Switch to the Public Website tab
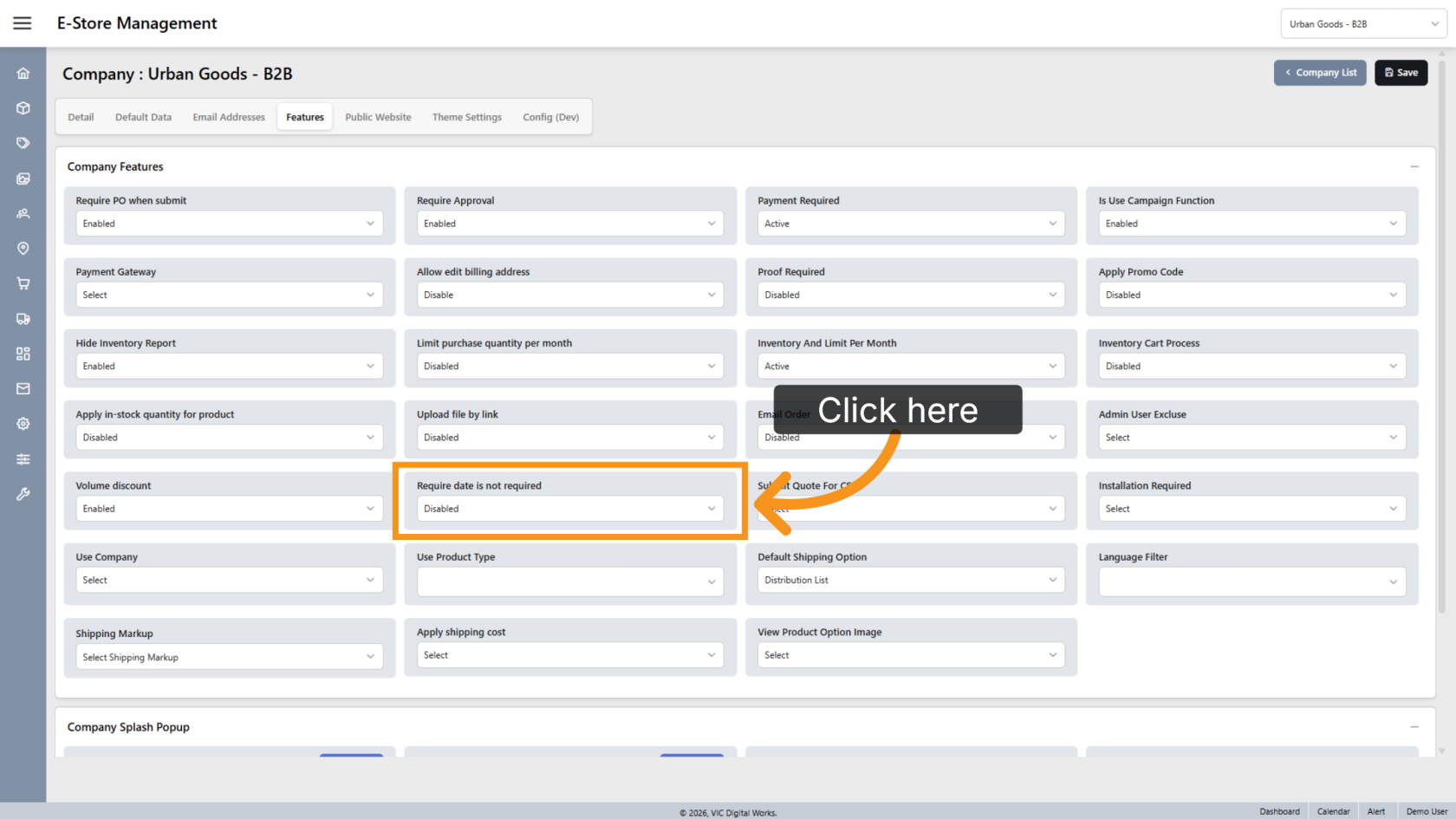The height and width of the screenshot is (819, 1456). point(378,117)
